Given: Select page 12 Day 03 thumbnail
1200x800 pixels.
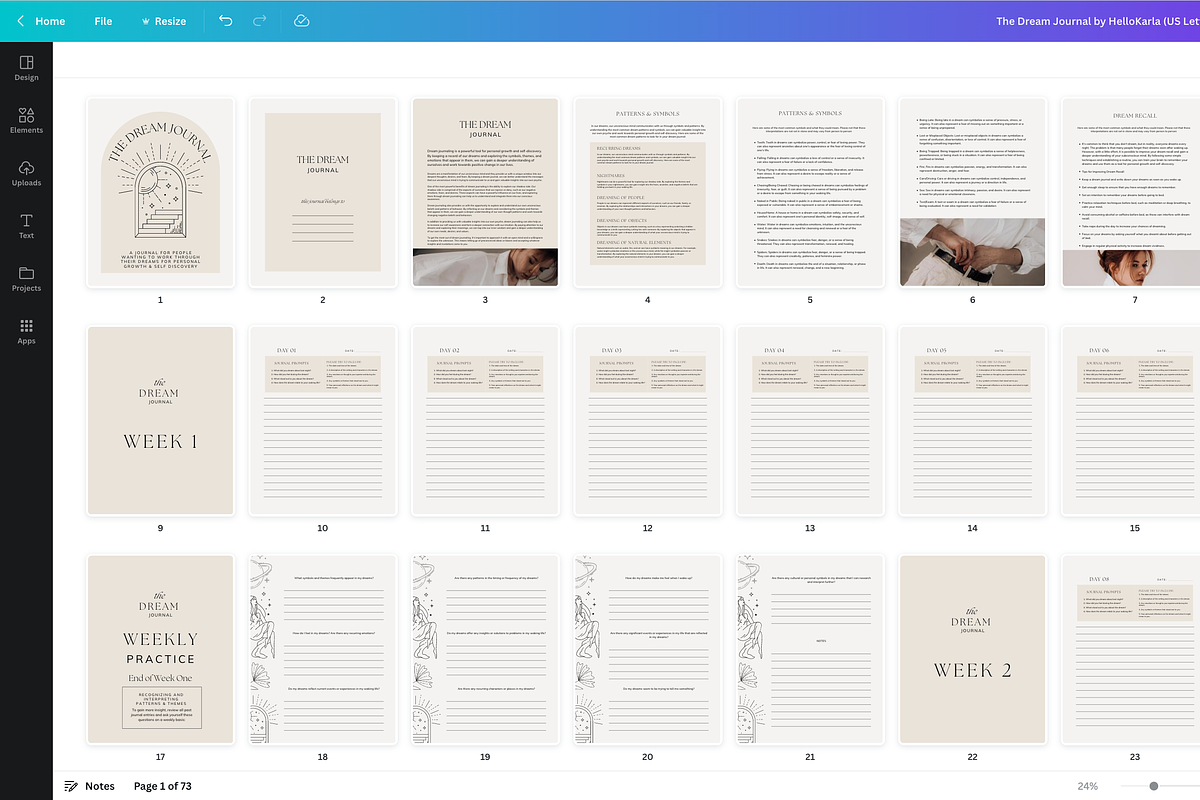Looking at the screenshot, I should tap(648, 420).
